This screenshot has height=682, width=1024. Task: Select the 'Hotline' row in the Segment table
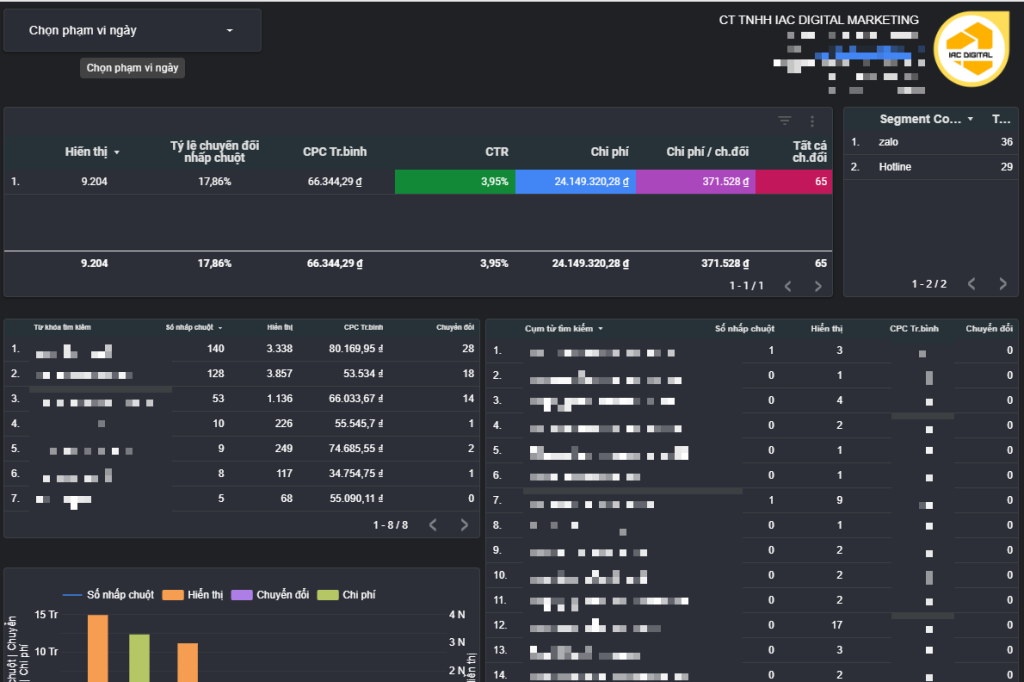click(x=931, y=167)
